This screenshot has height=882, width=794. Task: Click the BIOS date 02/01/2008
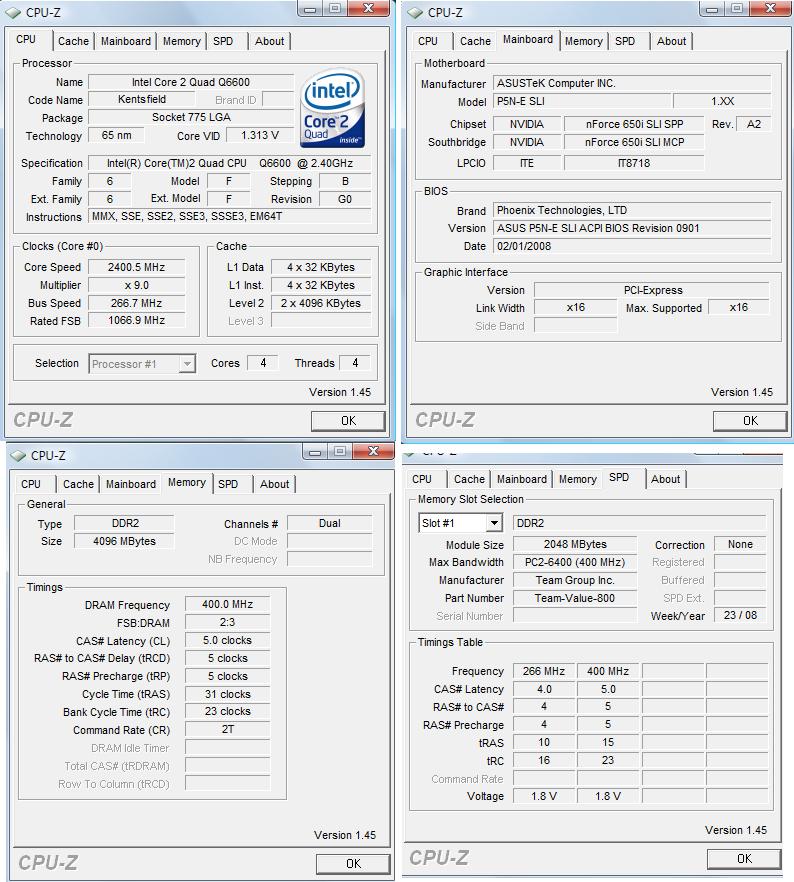coord(631,246)
